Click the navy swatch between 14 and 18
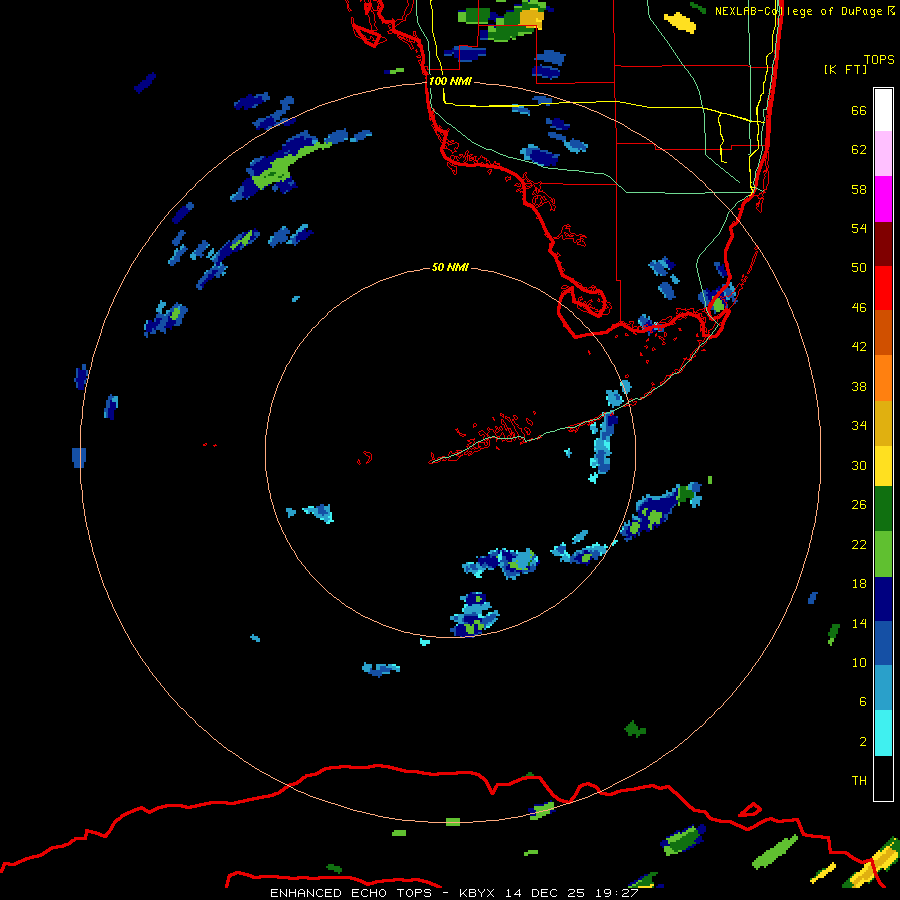Screen dimensions: 900x900 point(883,599)
